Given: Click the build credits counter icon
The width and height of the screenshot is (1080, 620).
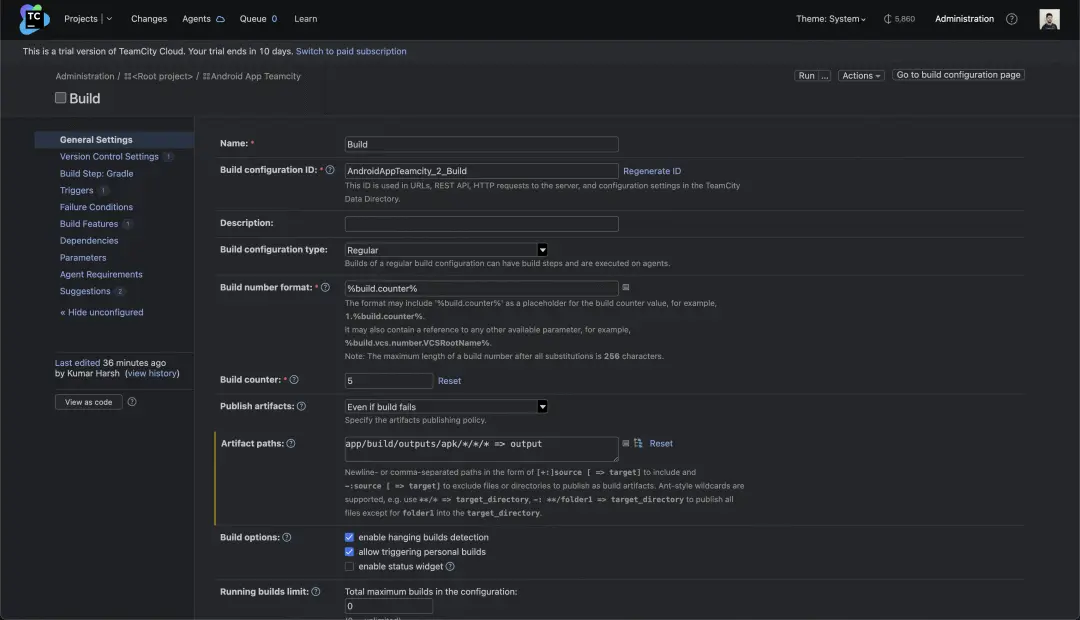Looking at the screenshot, I should click(x=887, y=19).
